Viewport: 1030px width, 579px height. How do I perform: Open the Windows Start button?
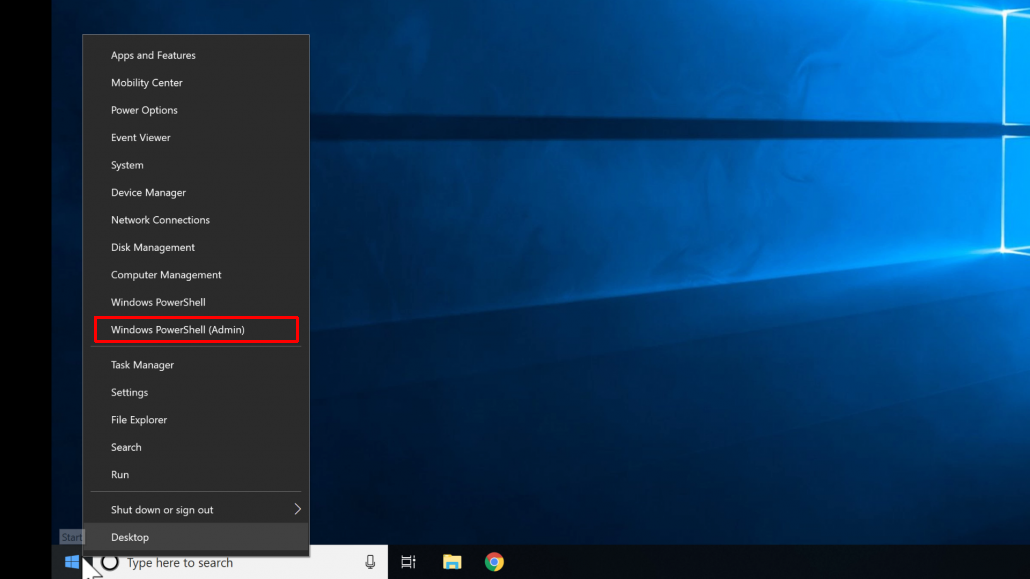(72, 562)
